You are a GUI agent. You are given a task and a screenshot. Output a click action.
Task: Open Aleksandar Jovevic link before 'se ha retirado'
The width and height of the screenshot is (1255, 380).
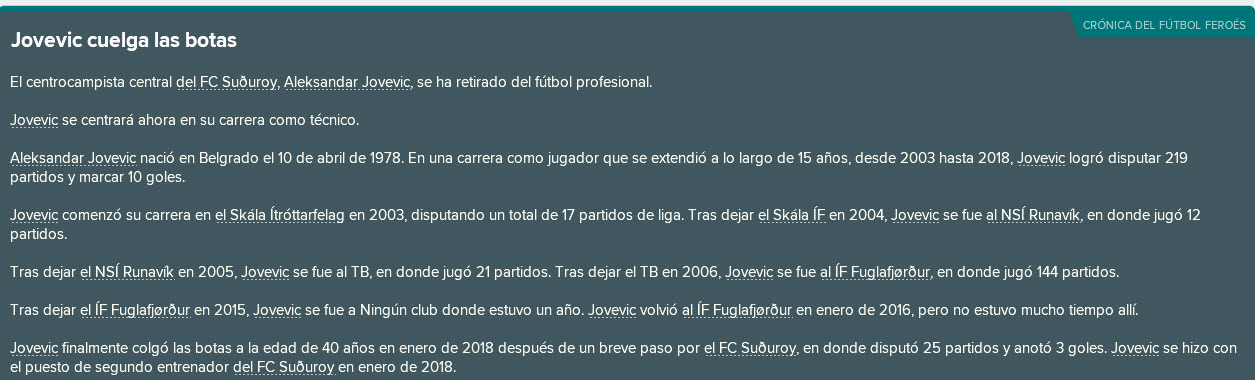347,82
